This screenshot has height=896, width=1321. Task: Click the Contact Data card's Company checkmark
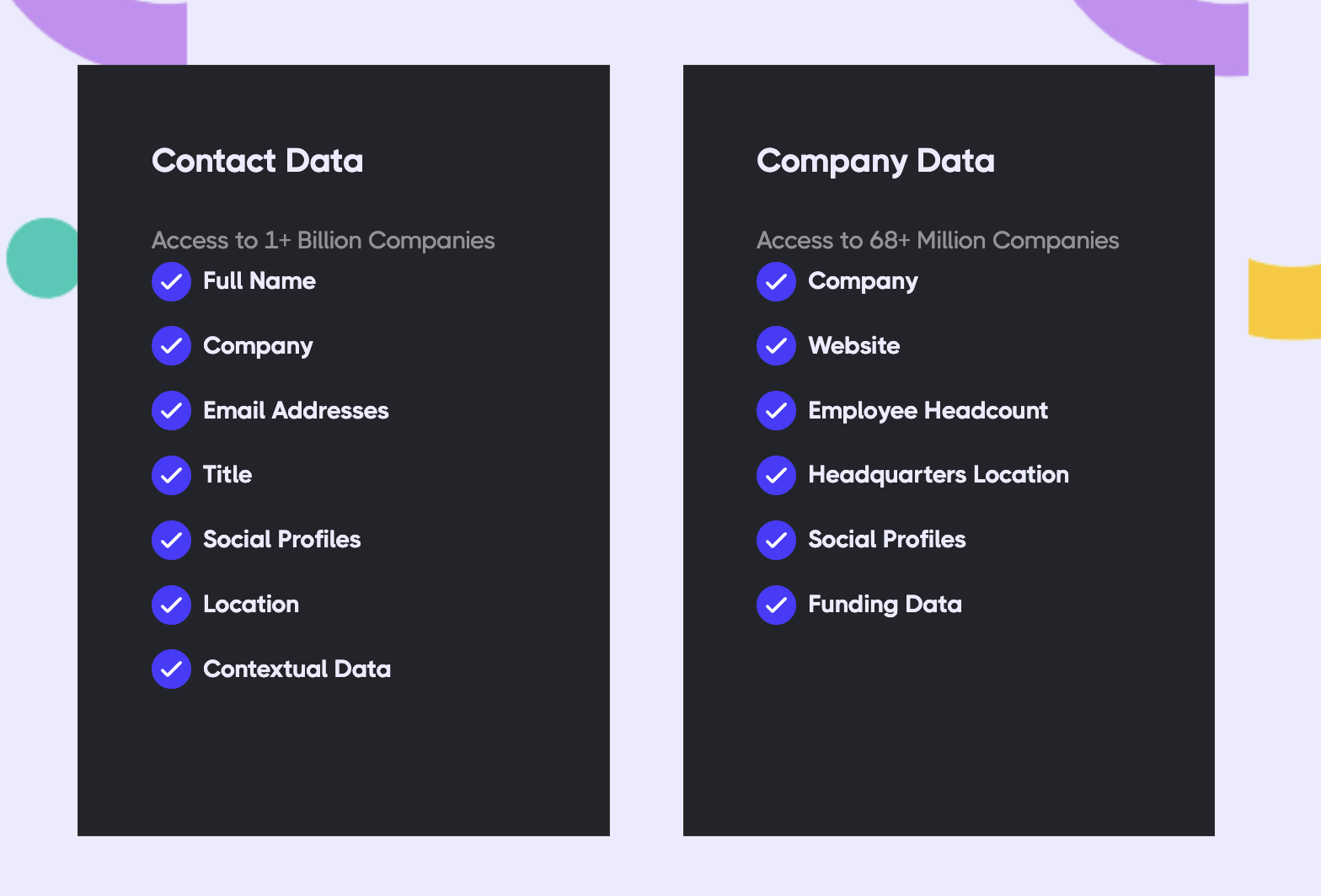171,346
